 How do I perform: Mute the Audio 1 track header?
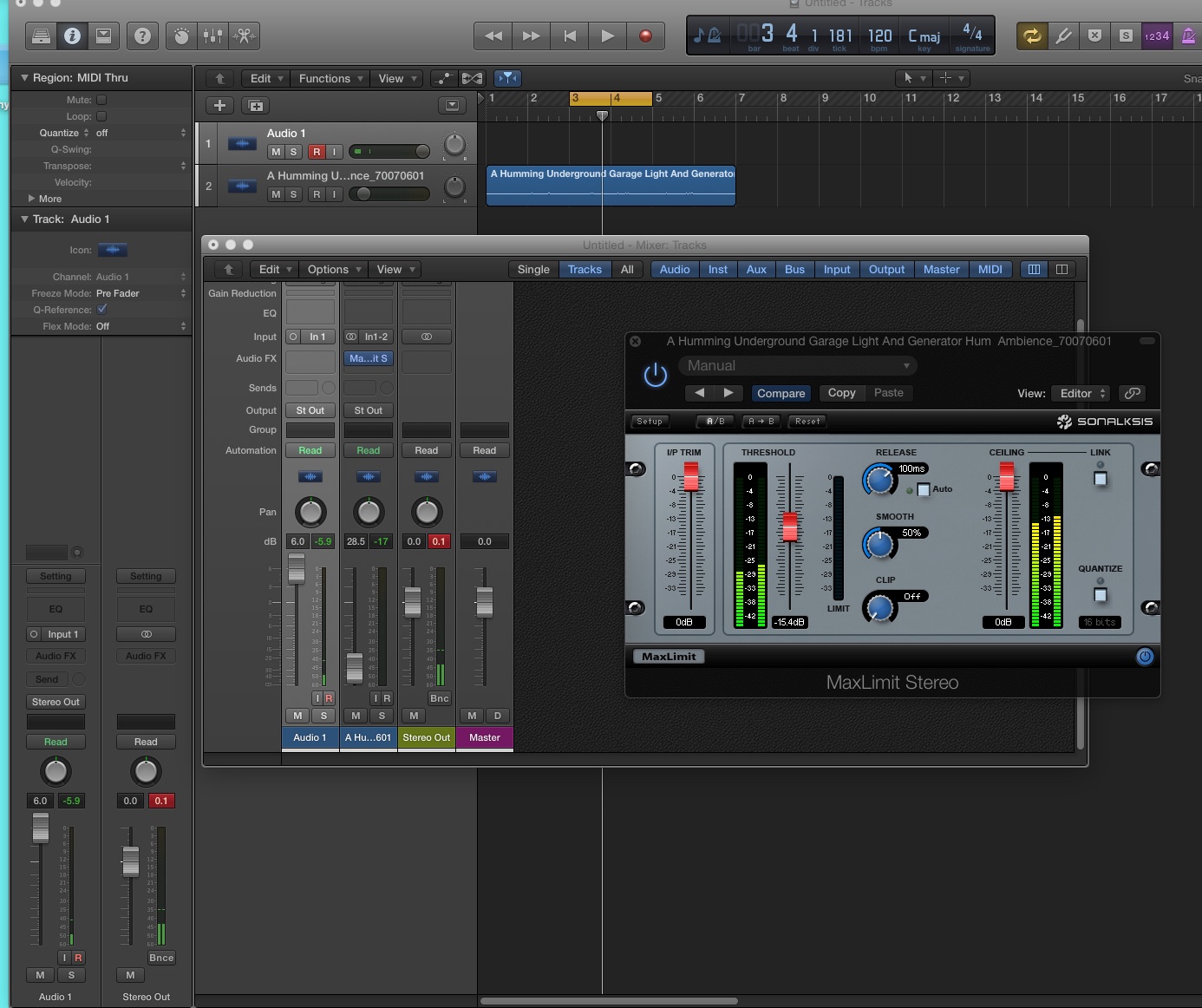(276, 152)
